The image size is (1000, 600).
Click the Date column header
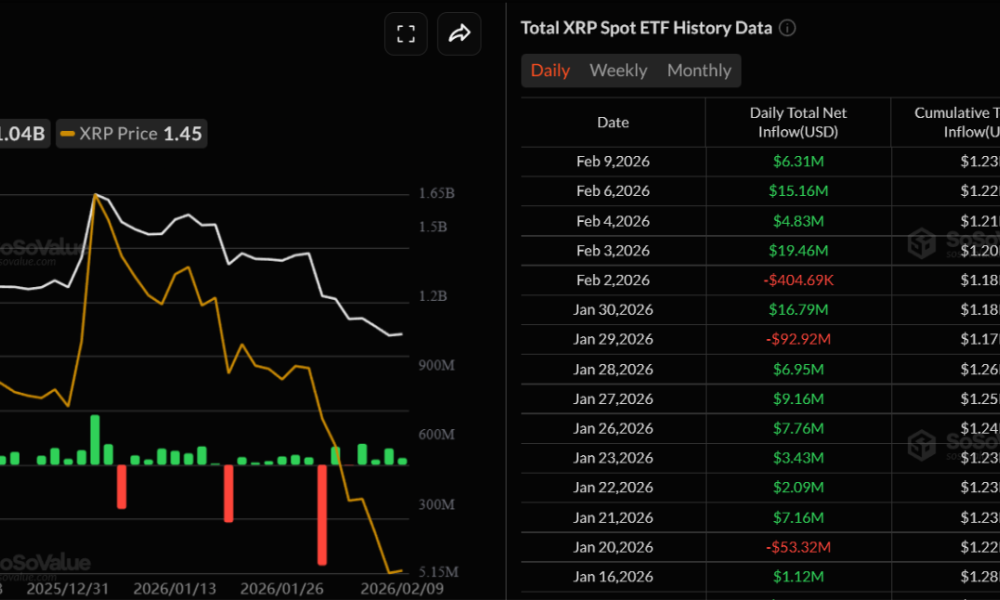pyautogui.click(x=613, y=122)
